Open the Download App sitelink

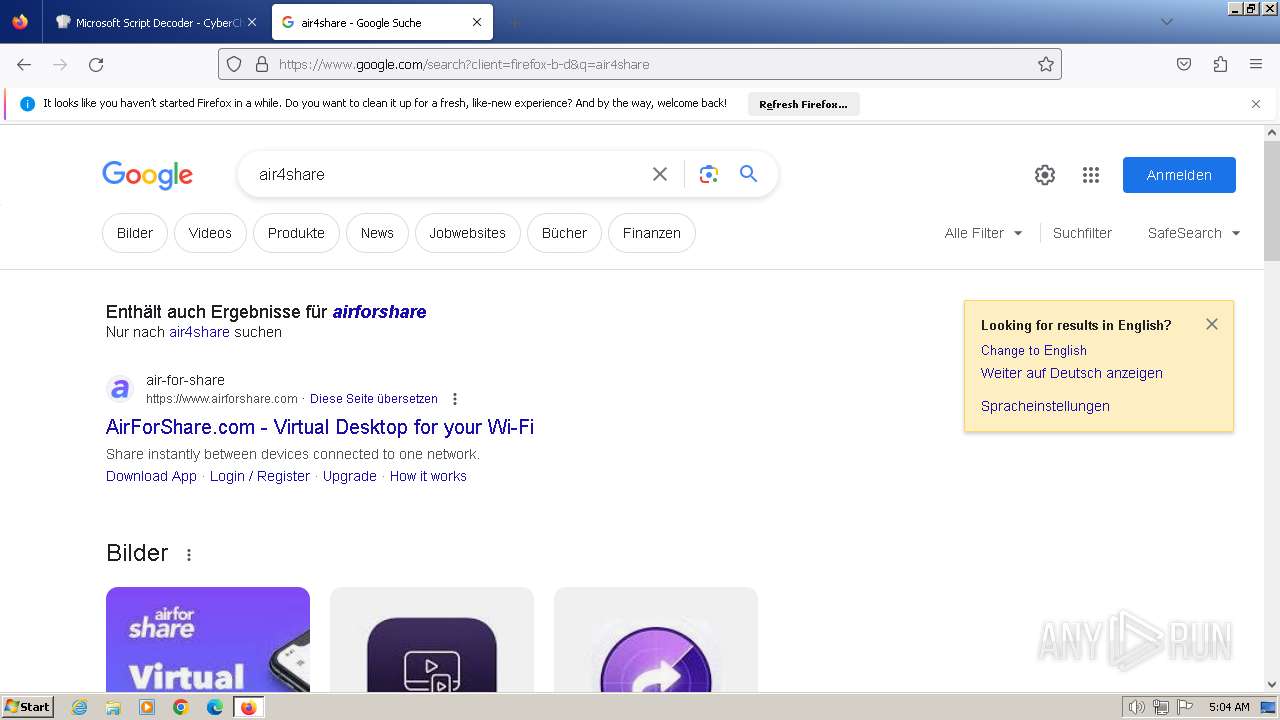(x=151, y=476)
